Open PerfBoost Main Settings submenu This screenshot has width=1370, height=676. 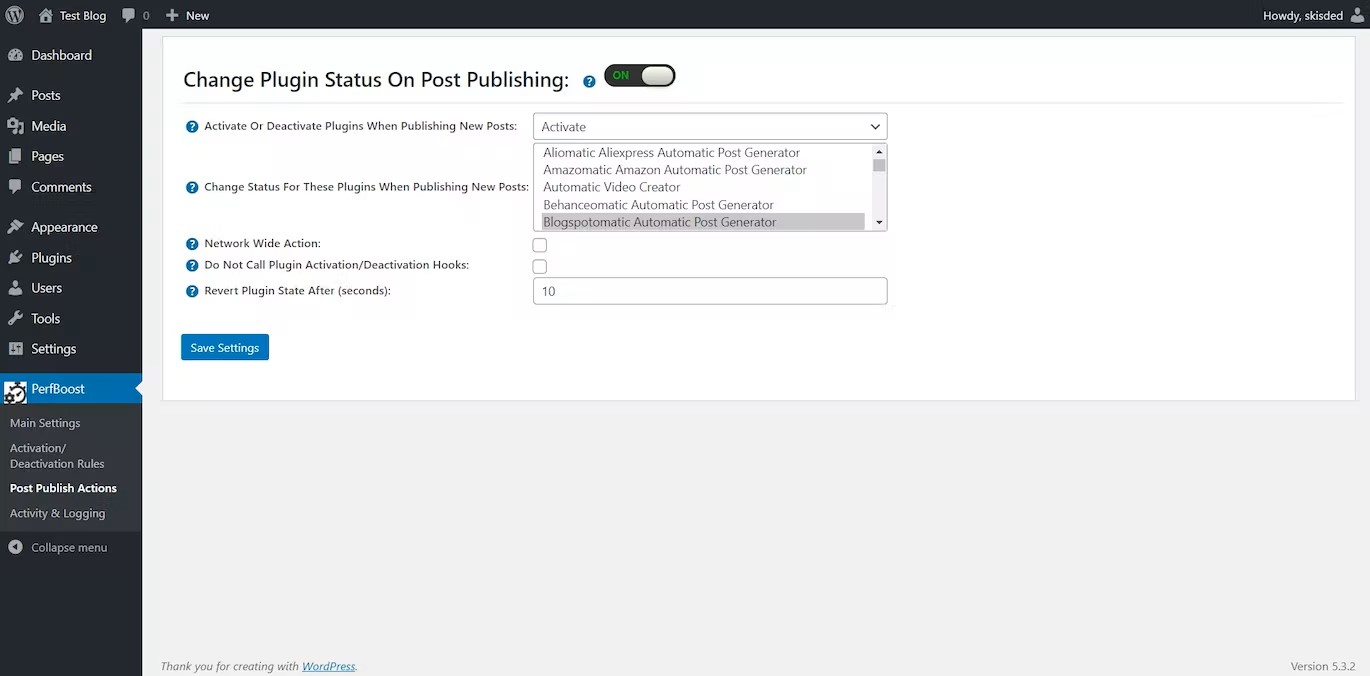[x=45, y=423]
